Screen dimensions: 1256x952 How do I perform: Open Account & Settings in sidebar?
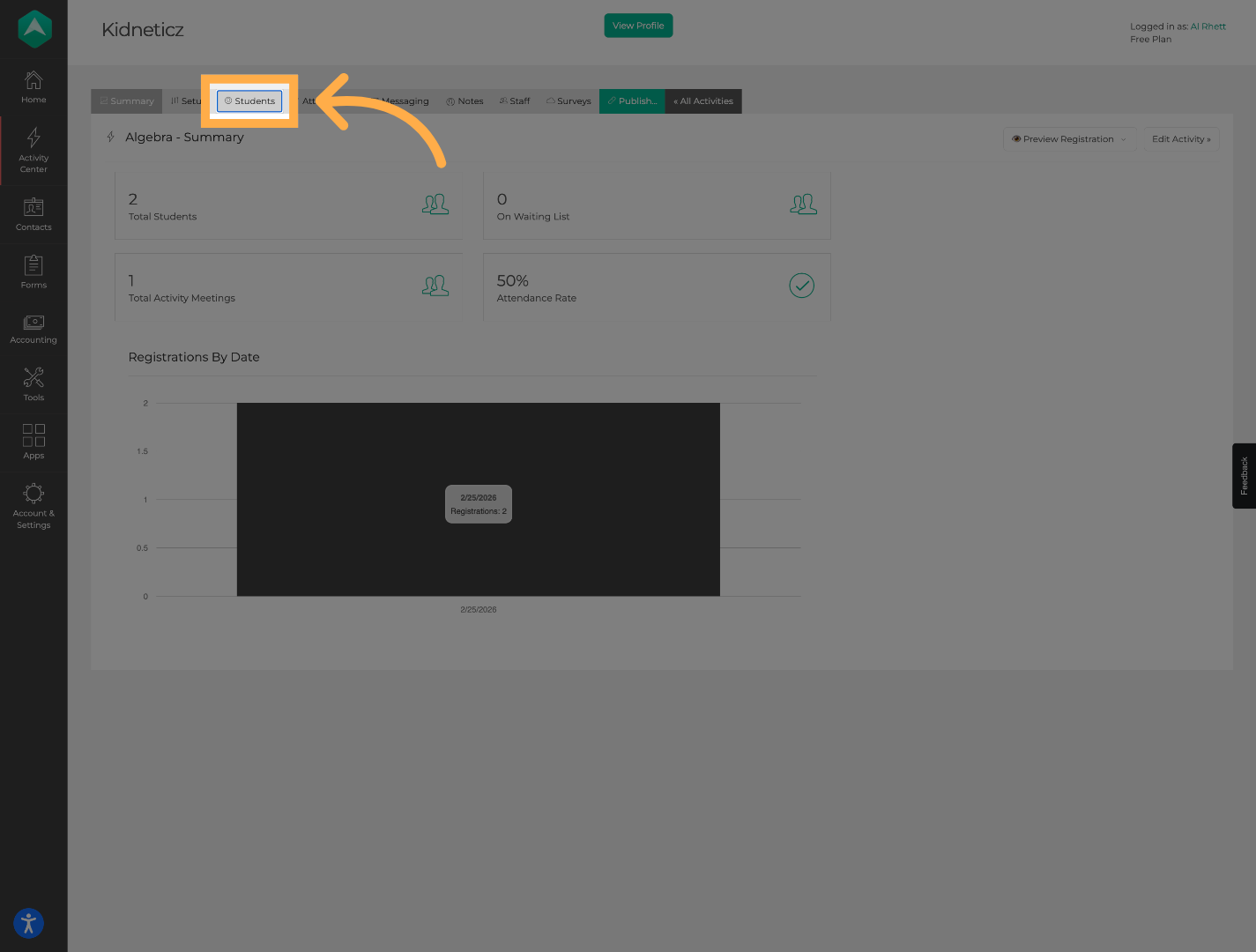pyautogui.click(x=33, y=507)
